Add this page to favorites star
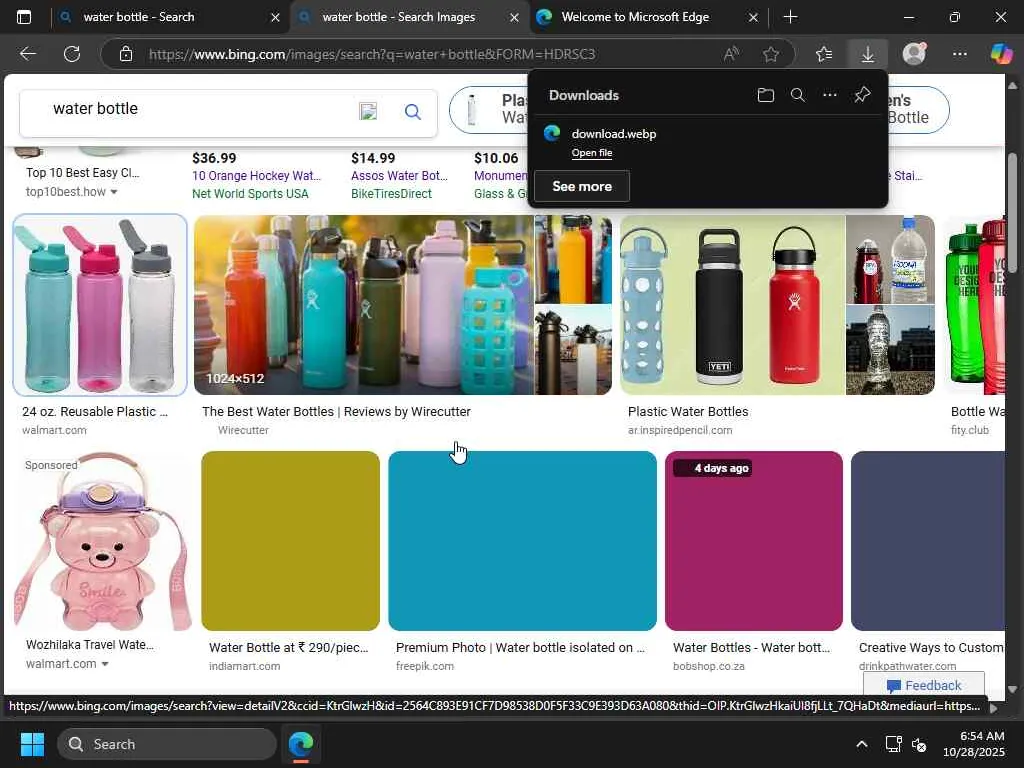The image size is (1024, 768). (x=771, y=54)
